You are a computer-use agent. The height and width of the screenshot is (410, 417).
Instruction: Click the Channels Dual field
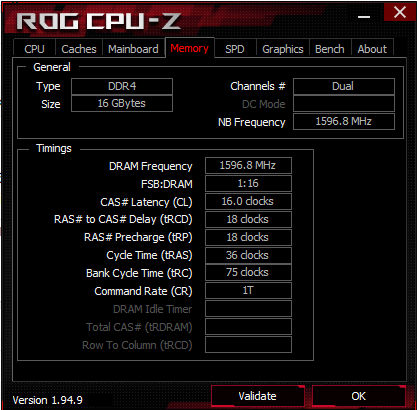pyautogui.click(x=344, y=86)
